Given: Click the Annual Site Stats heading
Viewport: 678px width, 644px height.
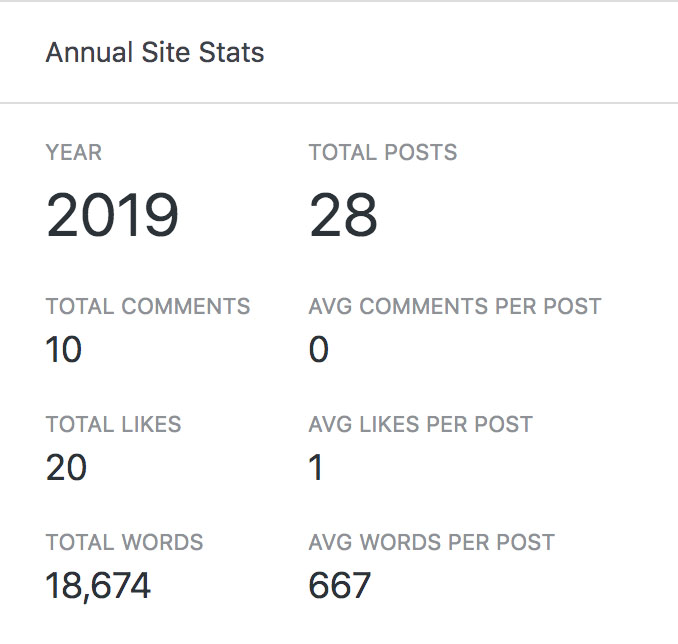Looking at the screenshot, I should click(155, 53).
